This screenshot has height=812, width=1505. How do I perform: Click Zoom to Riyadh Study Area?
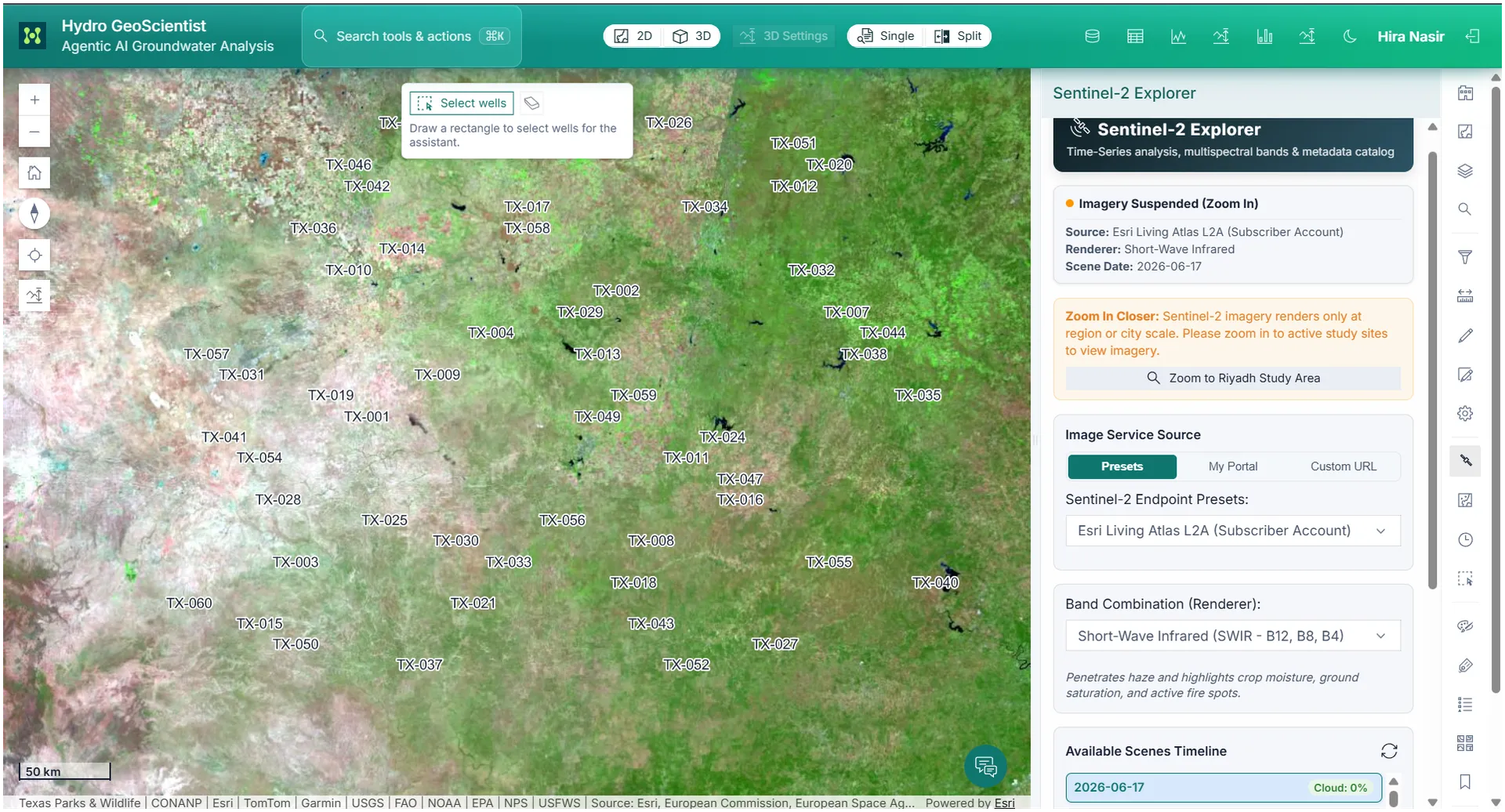tap(1232, 378)
